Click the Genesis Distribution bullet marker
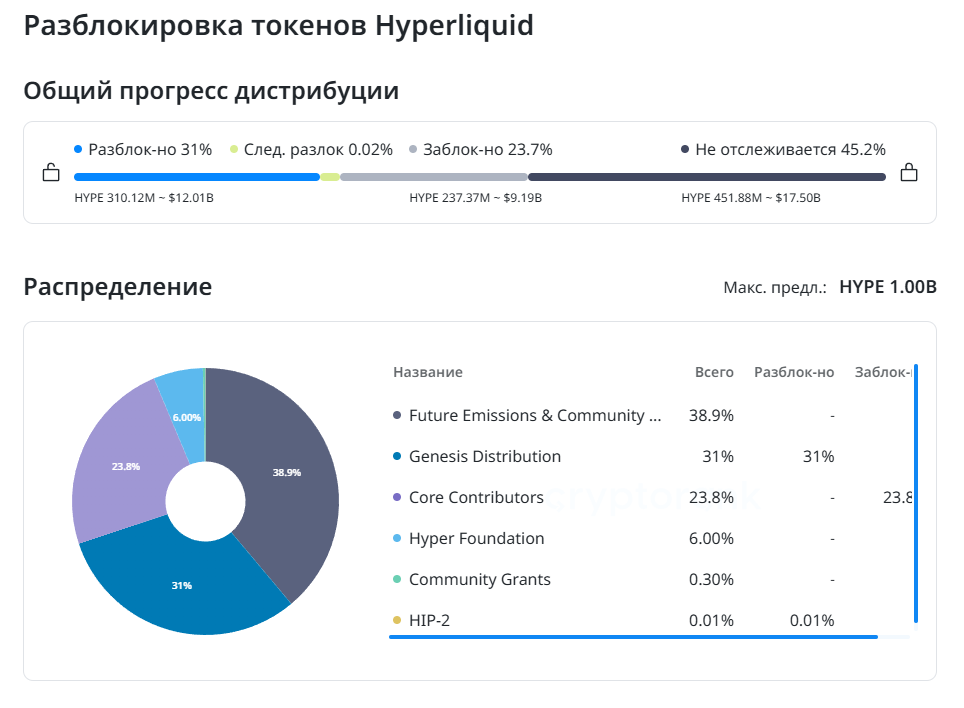The width and height of the screenshot is (964, 708). point(398,457)
